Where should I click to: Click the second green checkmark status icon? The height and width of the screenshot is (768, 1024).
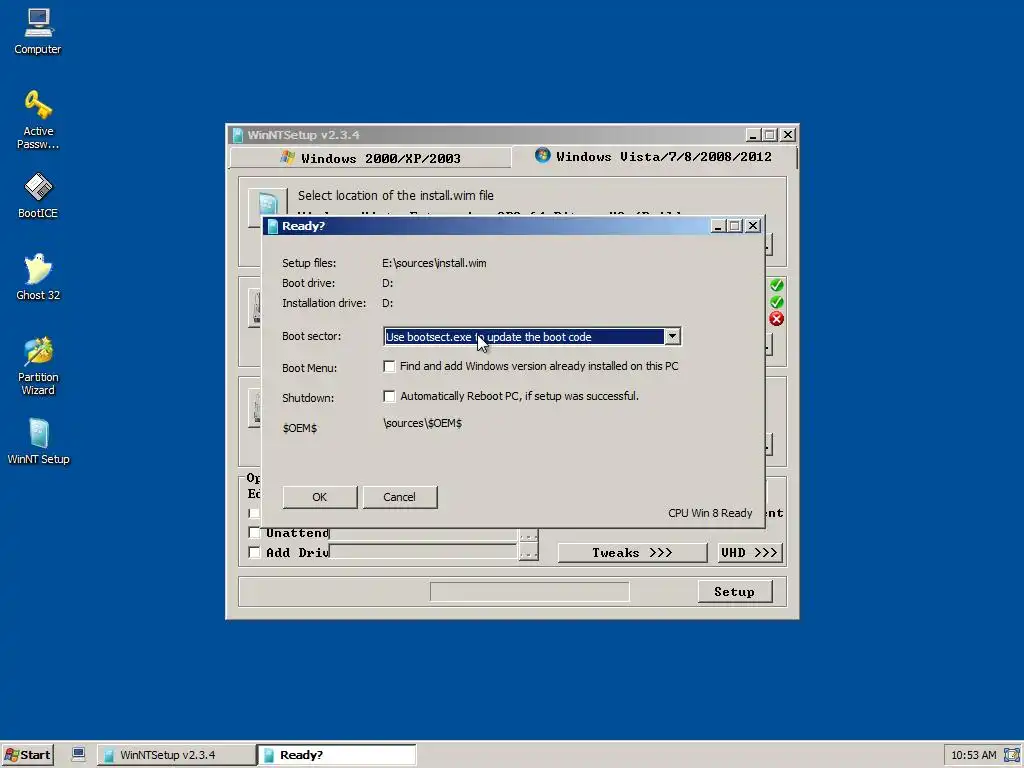click(776, 302)
